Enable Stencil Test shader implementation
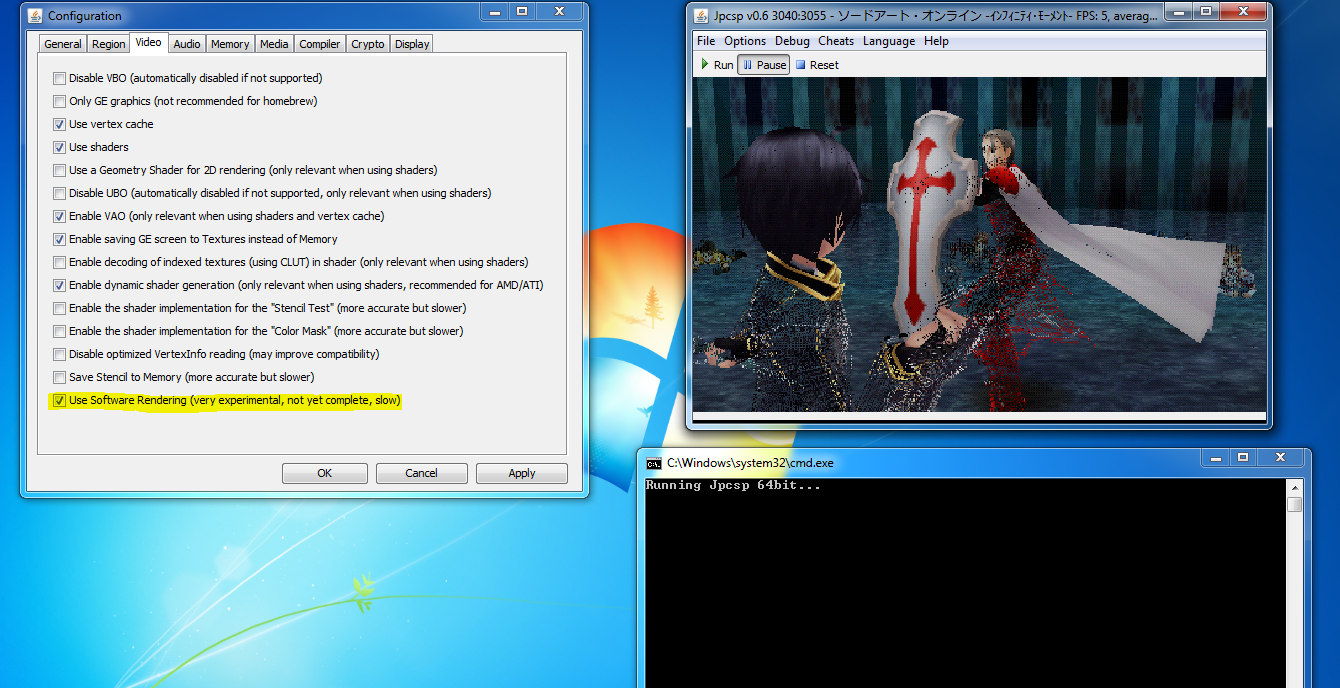Screen dimensions: 1340x688 60,308
